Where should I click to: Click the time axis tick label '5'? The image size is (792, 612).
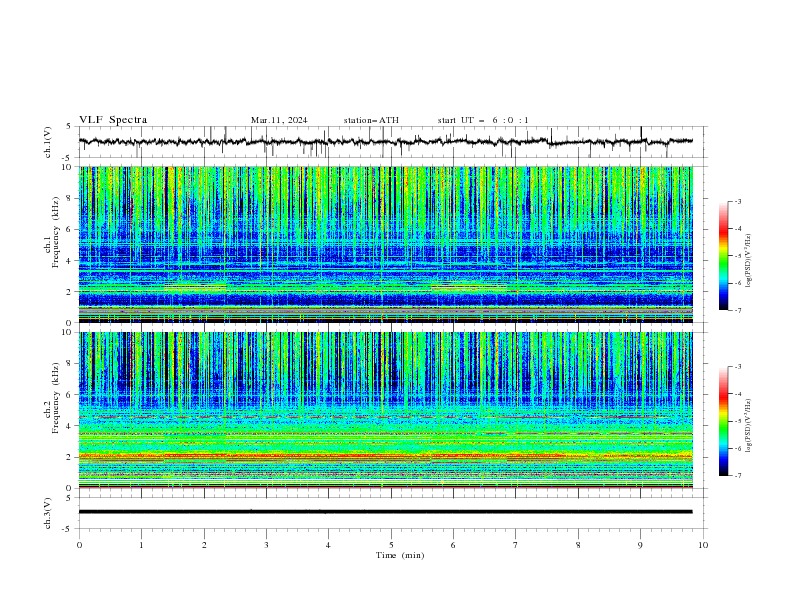[391, 545]
